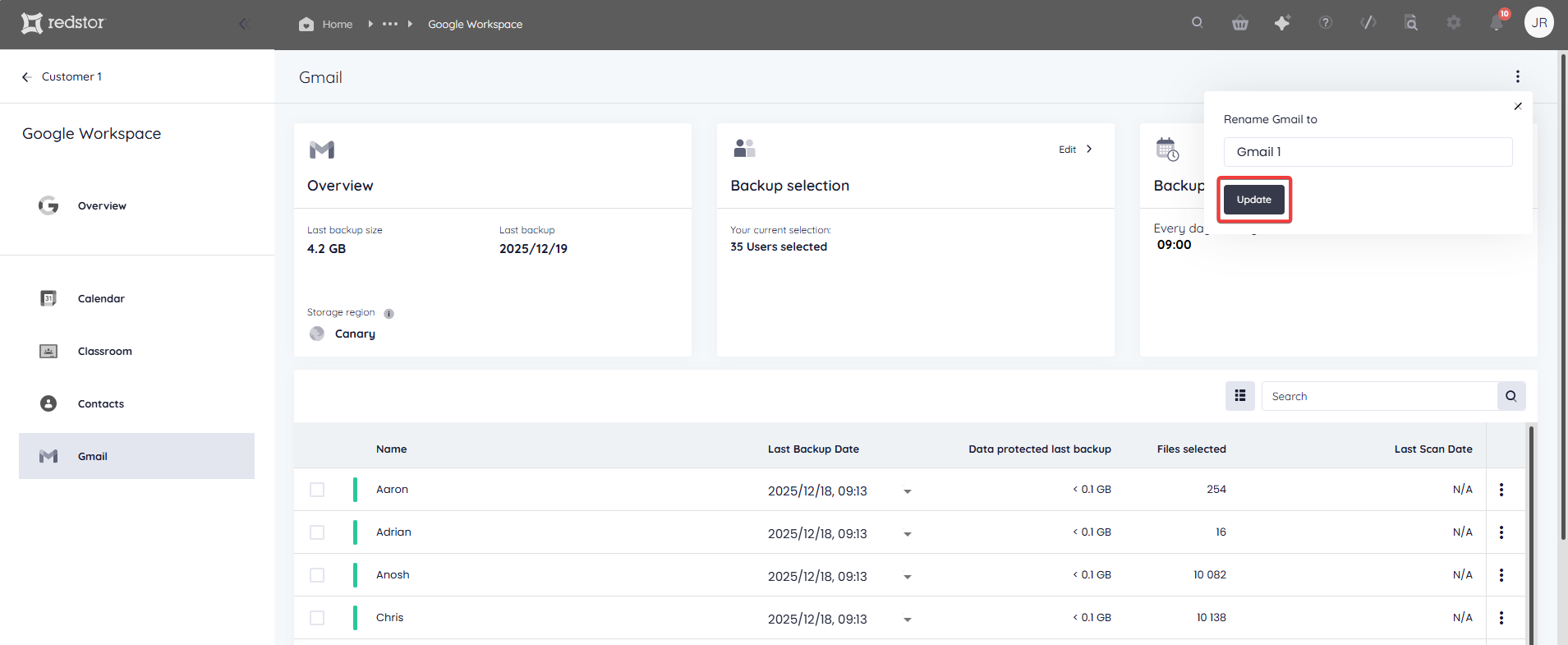Open the help question mark icon
Viewport: 1568px width, 645px height.
1326,23
